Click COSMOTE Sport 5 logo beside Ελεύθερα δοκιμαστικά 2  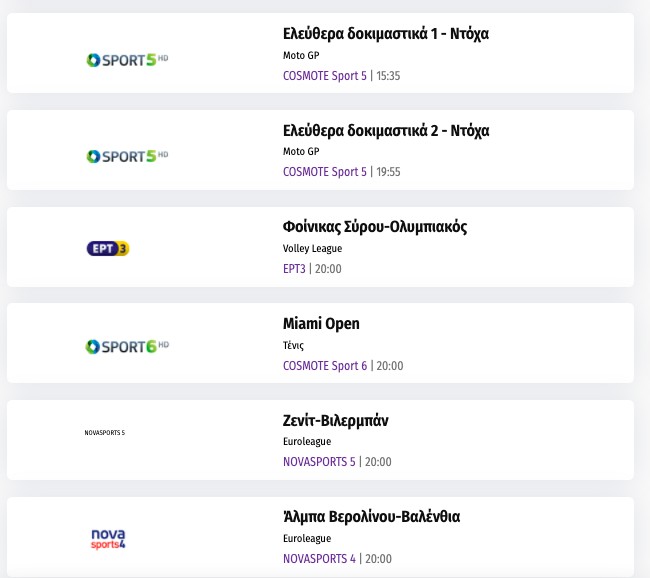[x=127, y=156]
